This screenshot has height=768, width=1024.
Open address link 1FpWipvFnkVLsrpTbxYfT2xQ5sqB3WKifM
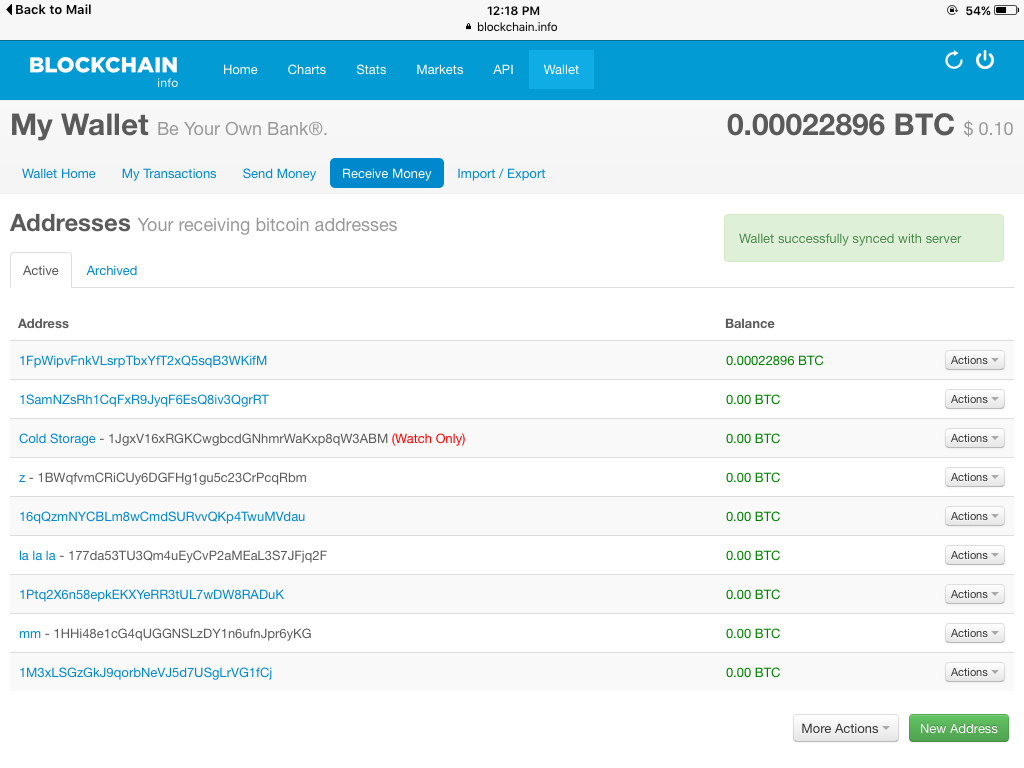coord(143,360)
